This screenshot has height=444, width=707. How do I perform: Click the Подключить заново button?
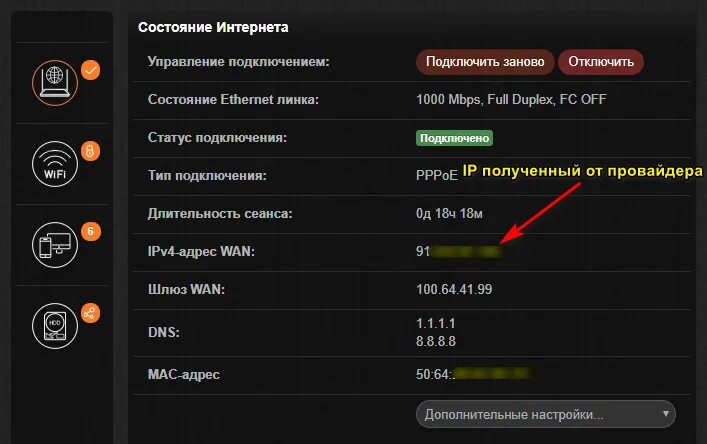click(x=485, y=62)
